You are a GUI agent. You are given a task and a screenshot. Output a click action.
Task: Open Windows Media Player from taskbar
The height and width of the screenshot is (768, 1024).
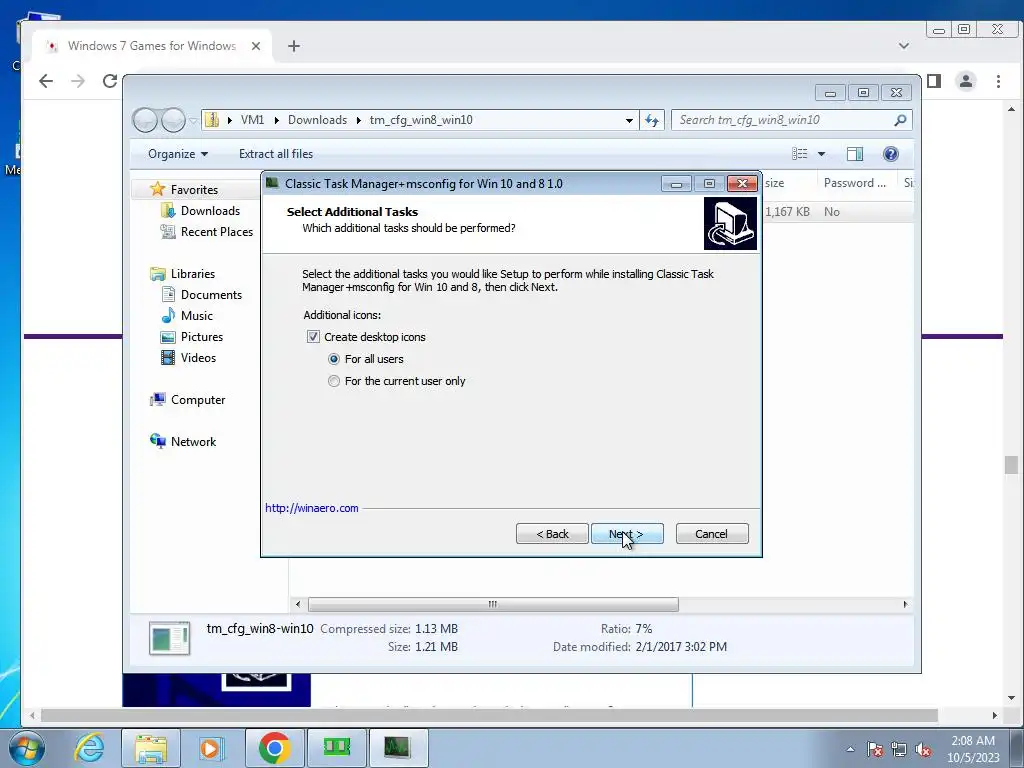pos(210,748)
